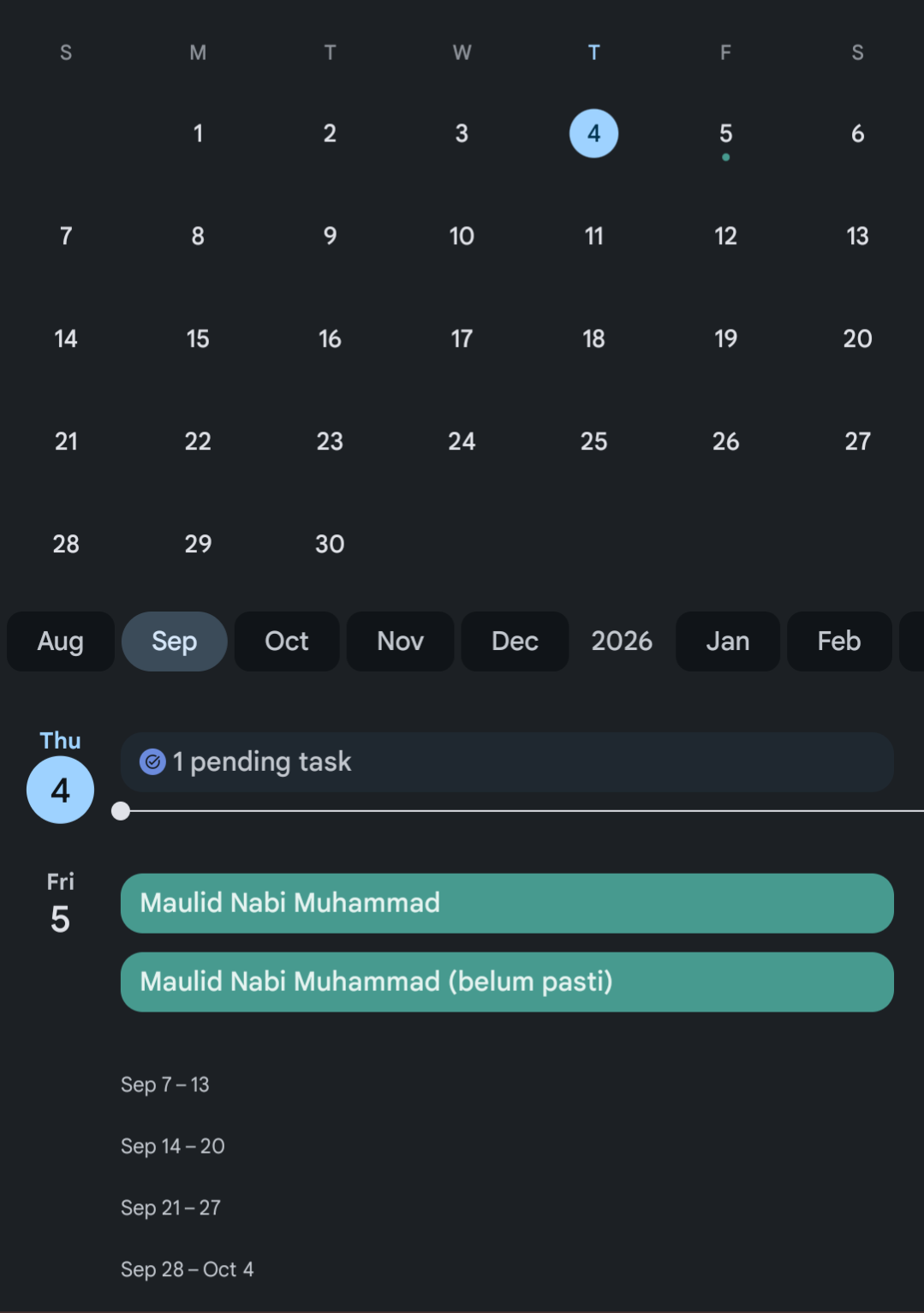This screenshot has height=1313, width=924.
Task: Select the Sep month chip
Action: click(175, 642)
